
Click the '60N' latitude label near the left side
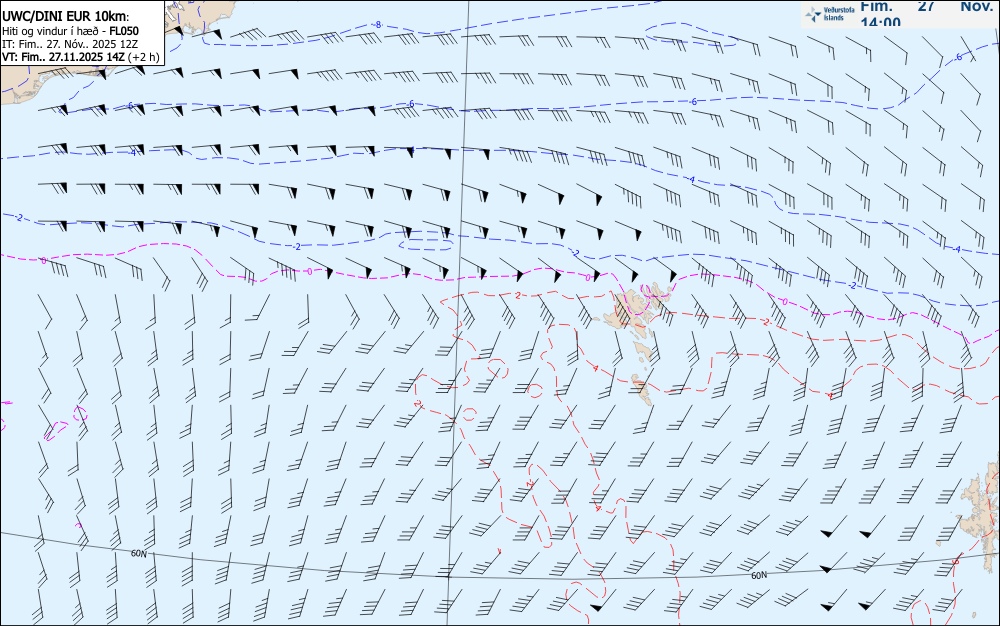[x=138, y=554]
